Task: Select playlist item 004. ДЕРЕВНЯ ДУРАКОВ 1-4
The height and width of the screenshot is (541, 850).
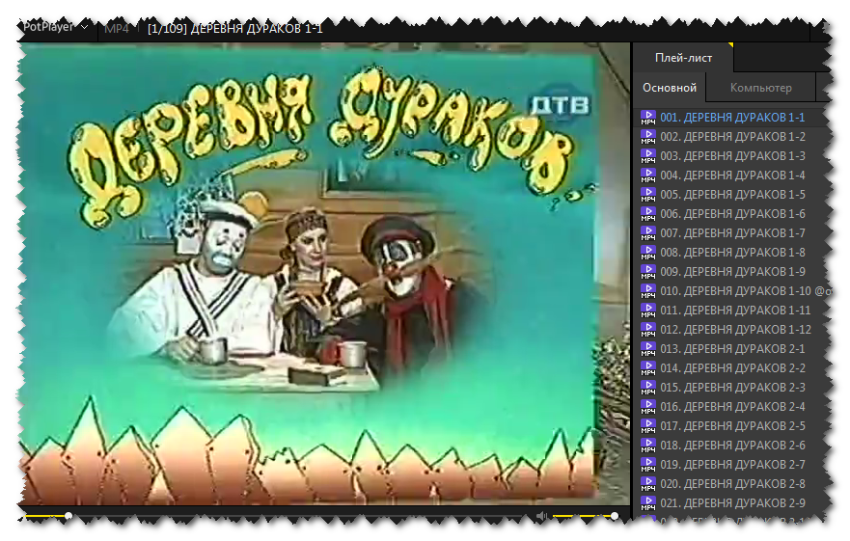Action: [732, 176]
